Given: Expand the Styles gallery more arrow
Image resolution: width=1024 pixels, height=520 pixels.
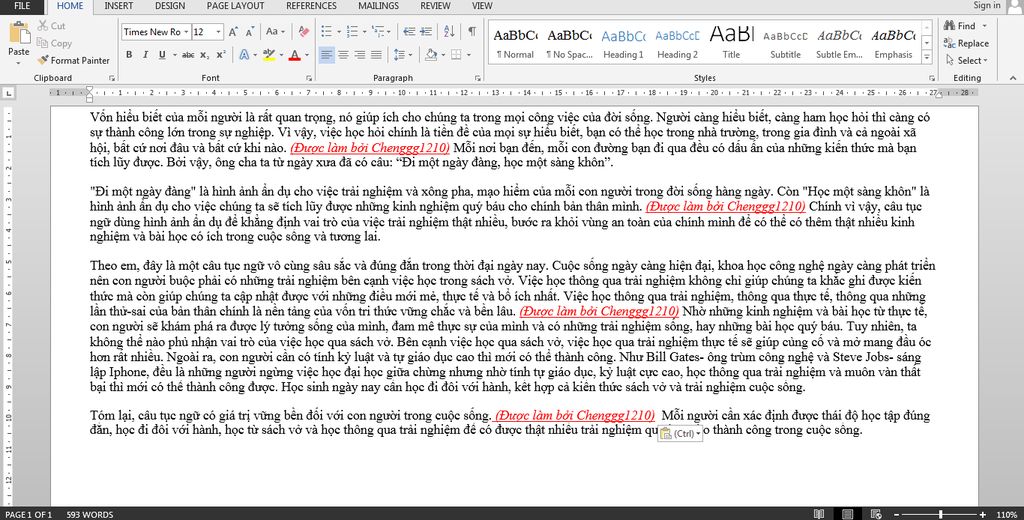Looking at the screenshot, I should tap(927, 57).
